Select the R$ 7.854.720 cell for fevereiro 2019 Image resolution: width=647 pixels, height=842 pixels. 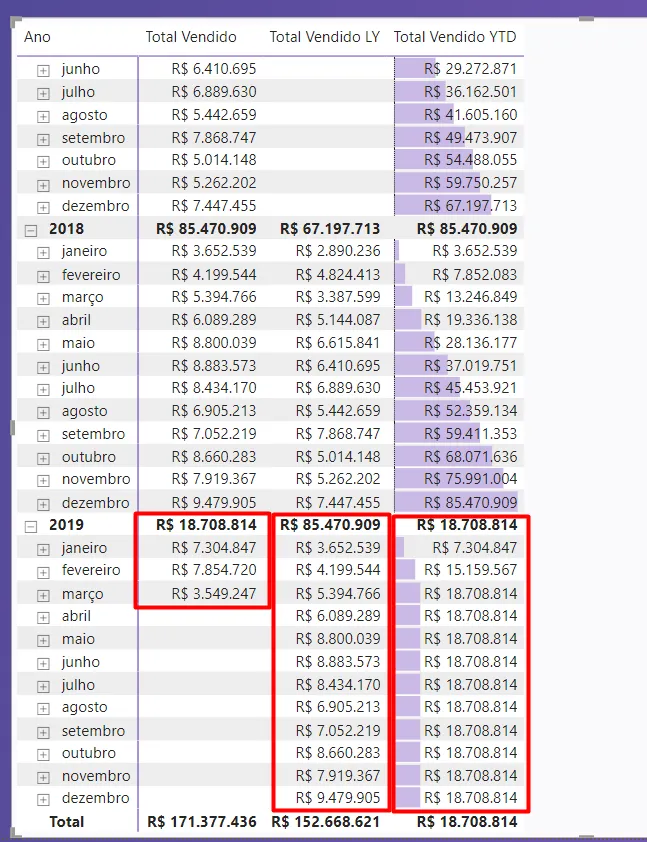pyautogui.click(x=214, y=570)
